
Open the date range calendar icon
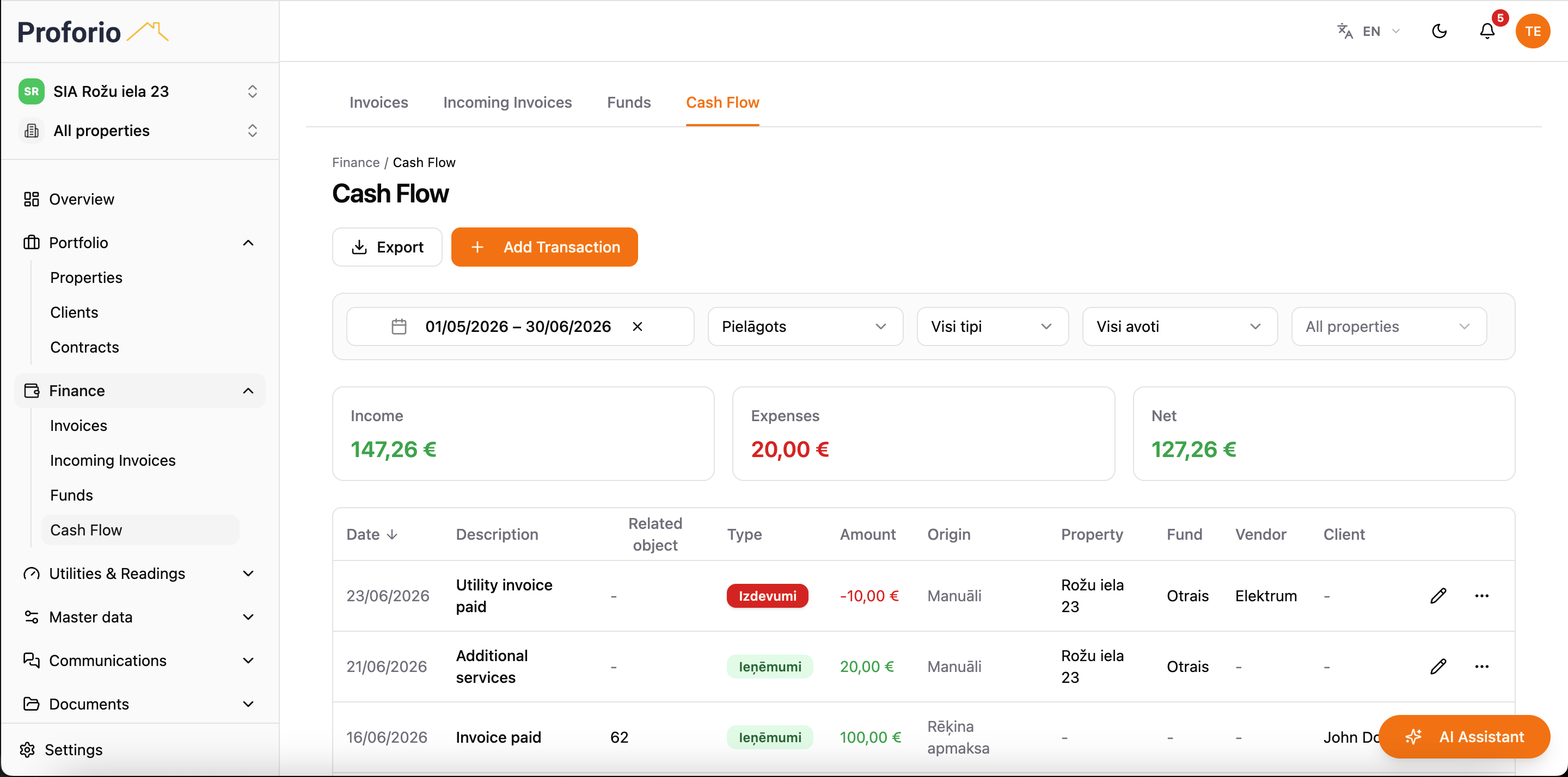398,326
